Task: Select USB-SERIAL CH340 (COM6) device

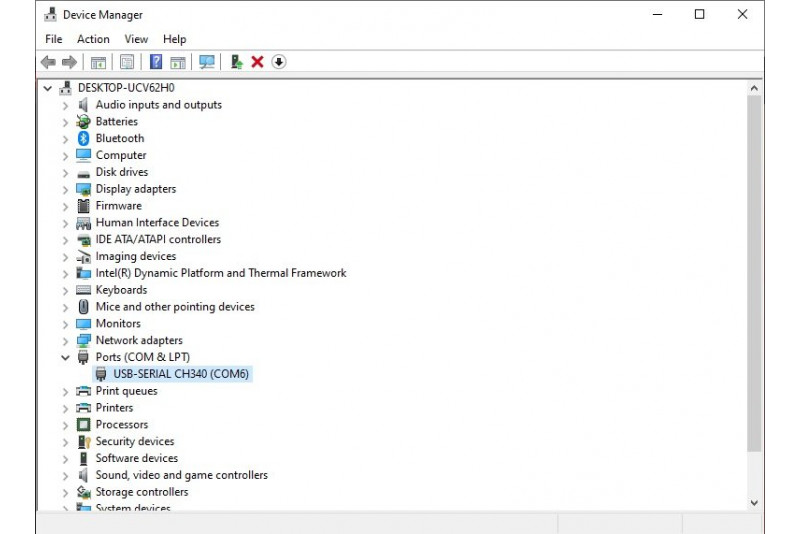Action: point(181,374)
